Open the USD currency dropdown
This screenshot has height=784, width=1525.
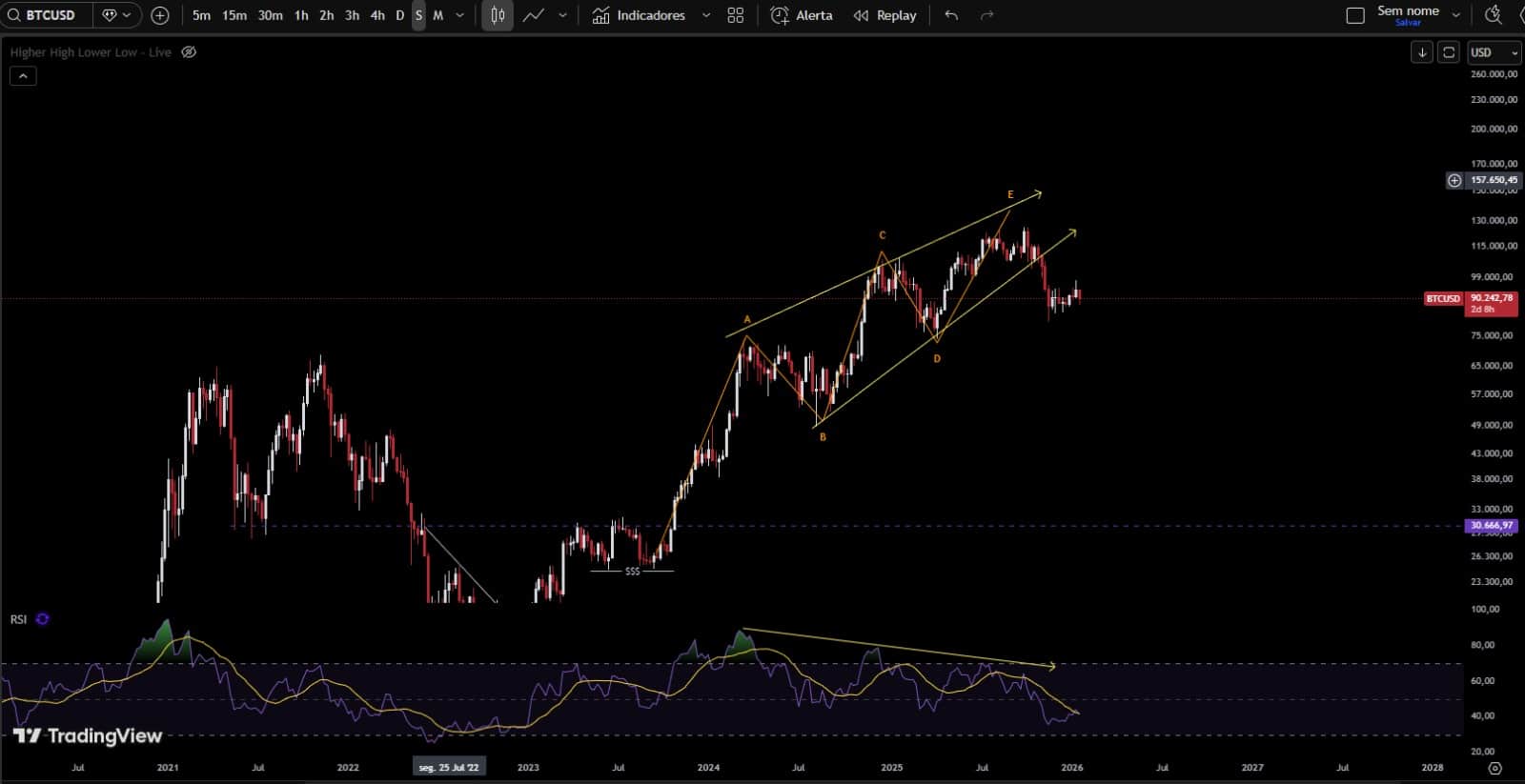[1494, 52]
